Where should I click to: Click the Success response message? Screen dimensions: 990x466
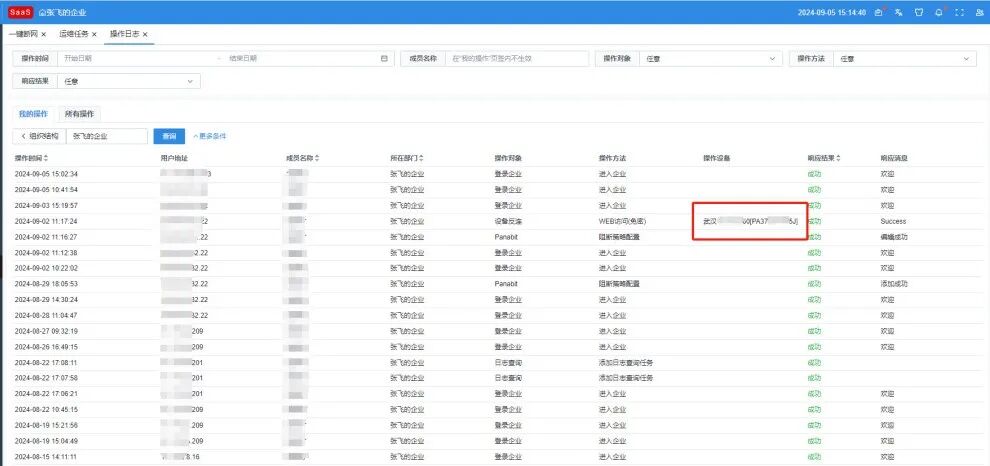(893, 221)
